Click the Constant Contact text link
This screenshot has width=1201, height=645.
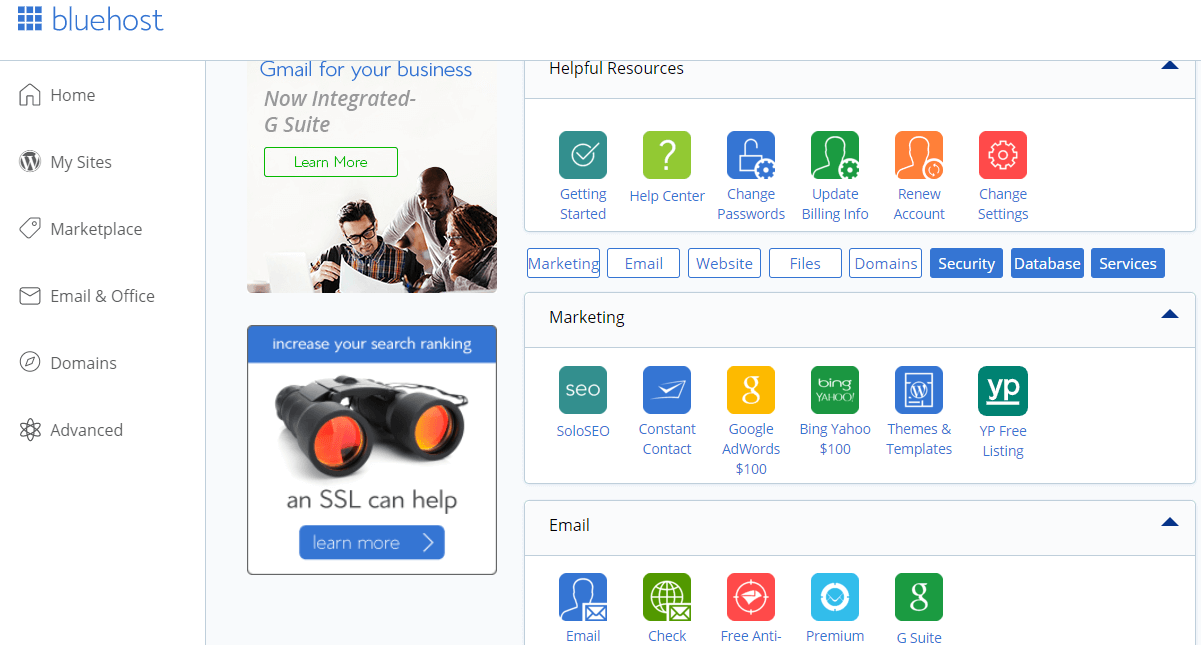click(x=667, y=439)
